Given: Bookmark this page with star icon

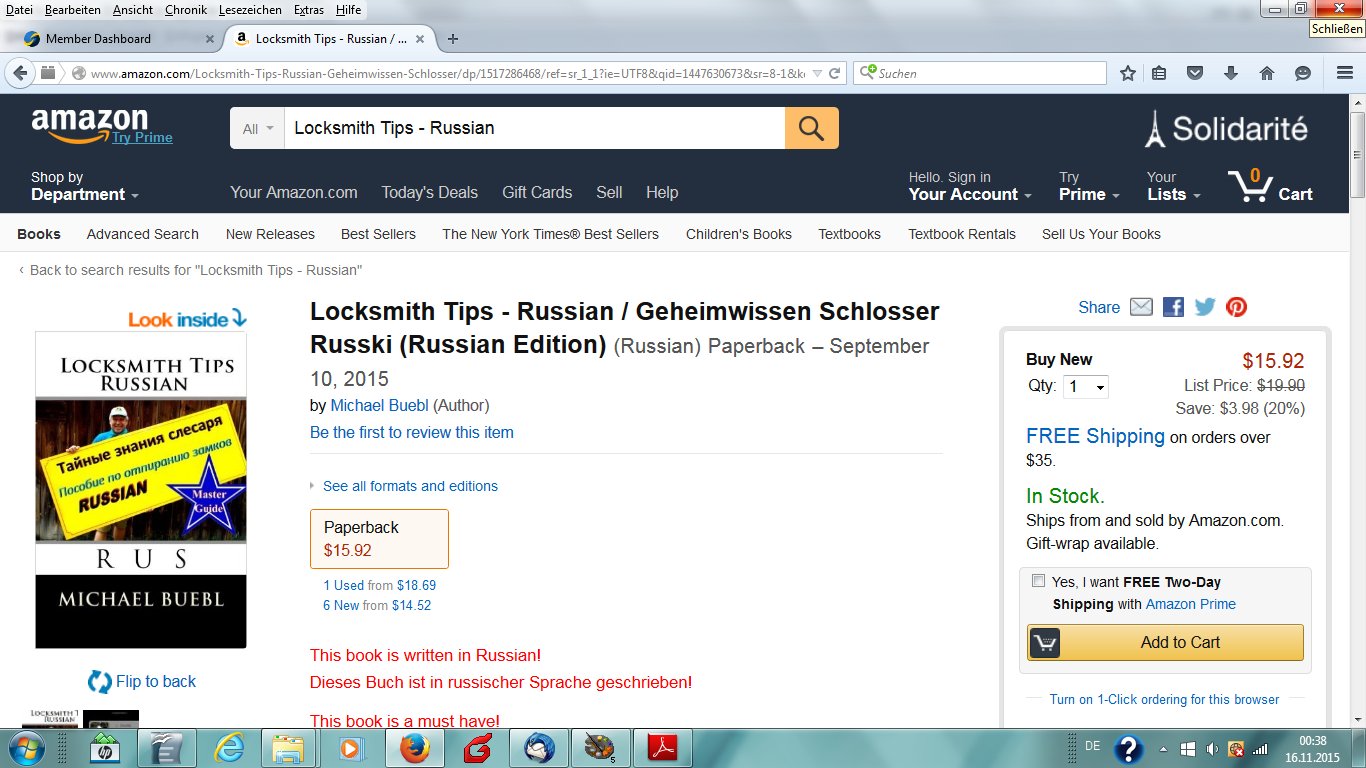Looking at the screenshot, I should click(x=1128, y=73).
